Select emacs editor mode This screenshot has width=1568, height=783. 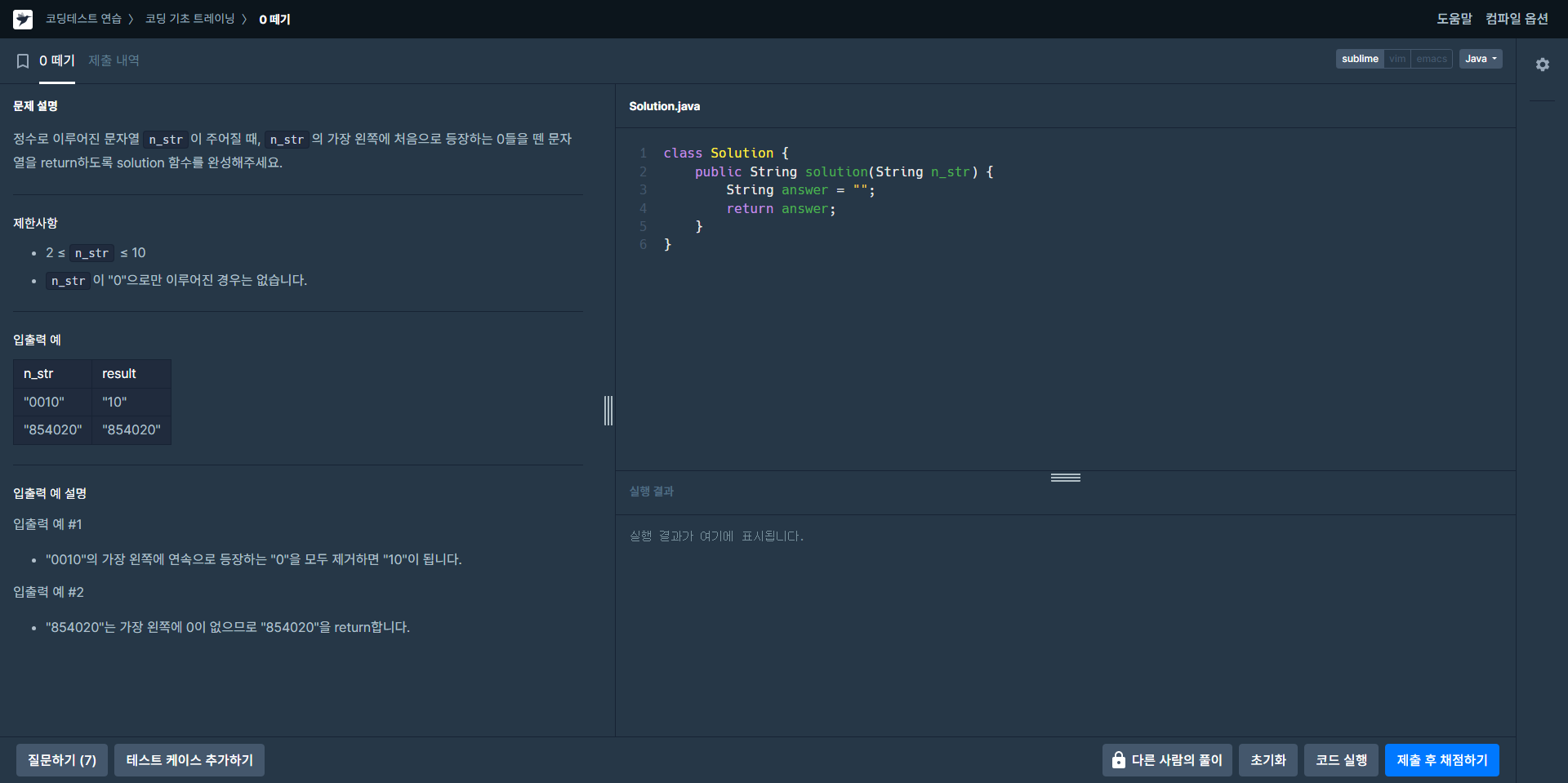(1431, 59)
